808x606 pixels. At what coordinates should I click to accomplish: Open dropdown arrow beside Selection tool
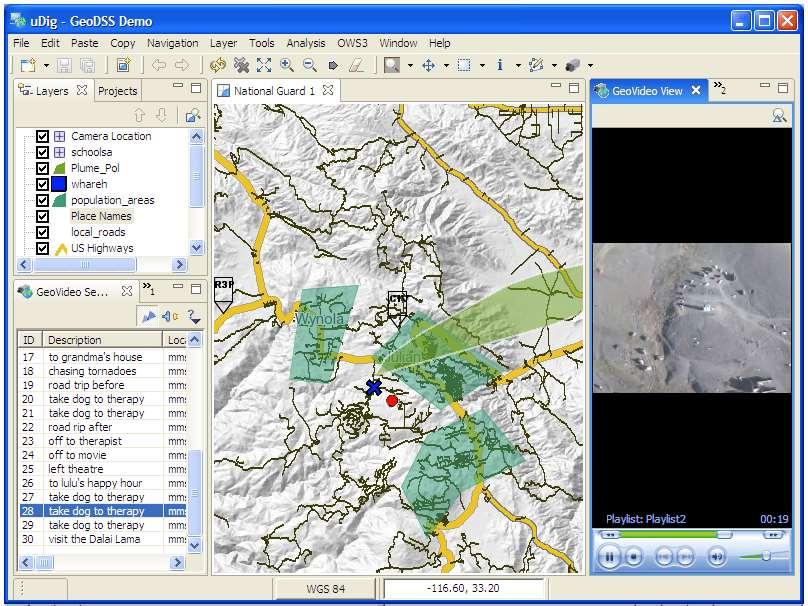(482, 65)
